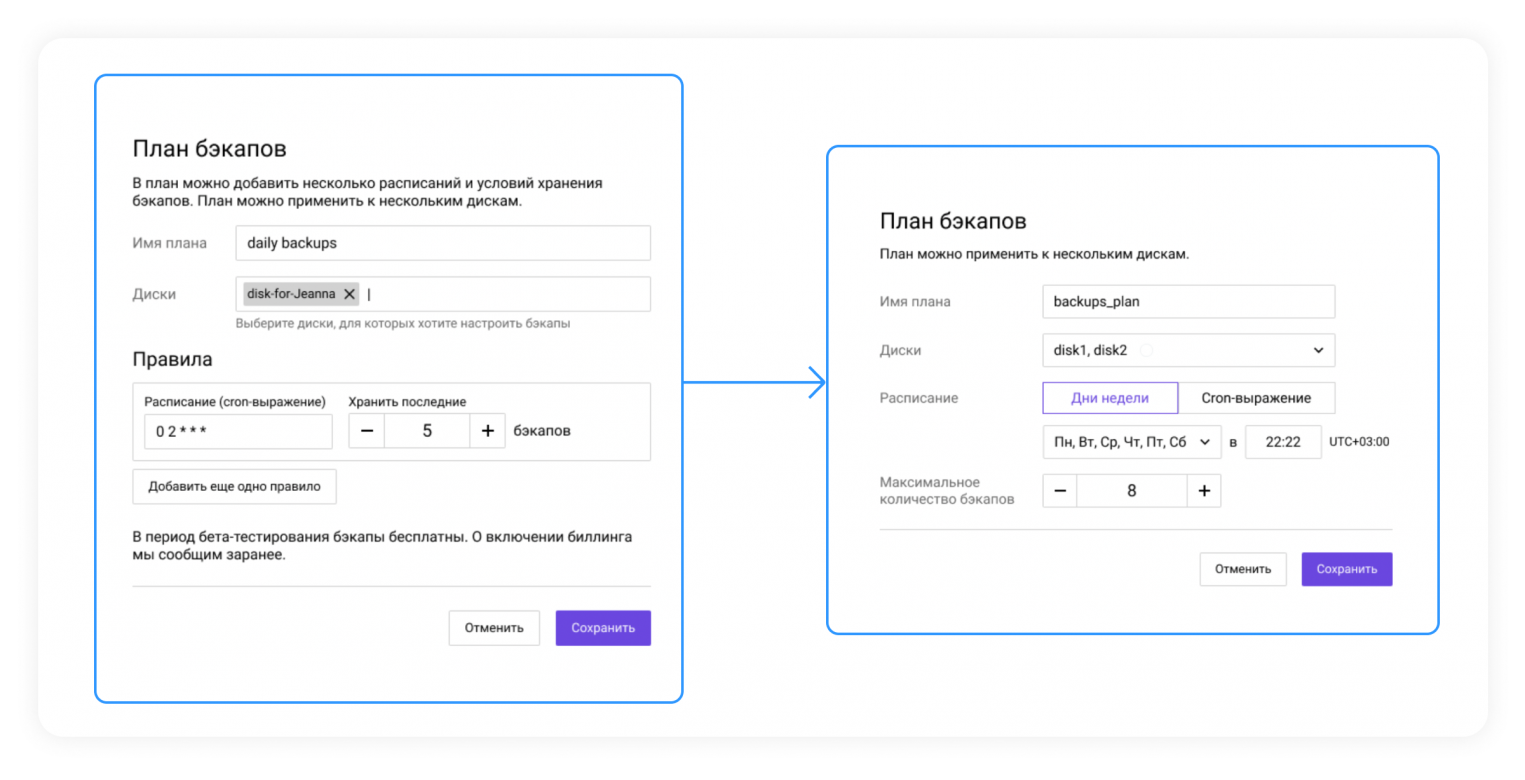Click the backup count field showing 5

(427, 431)
